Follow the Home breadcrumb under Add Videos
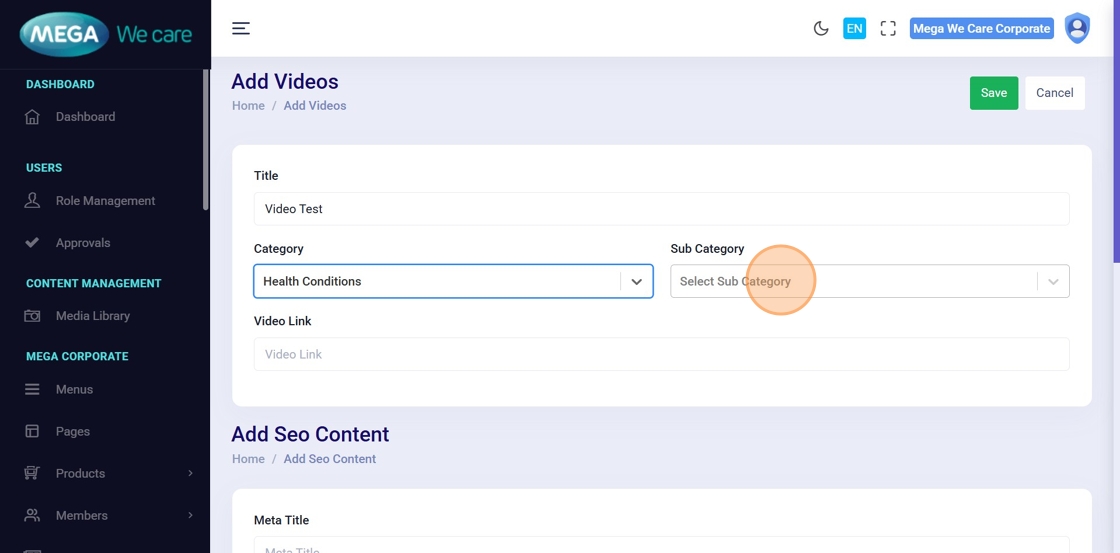Image resolution: width=1120 pixels, height=553 pixels. pos(248,106)
